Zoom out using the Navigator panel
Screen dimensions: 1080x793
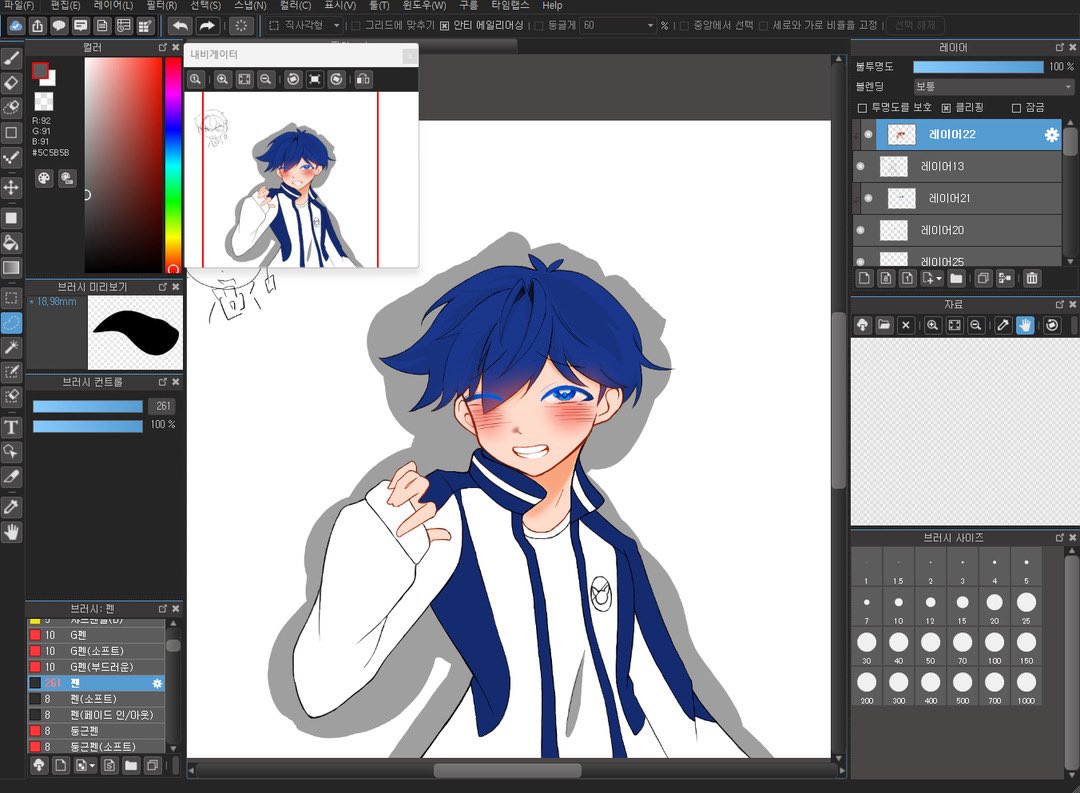265,79
